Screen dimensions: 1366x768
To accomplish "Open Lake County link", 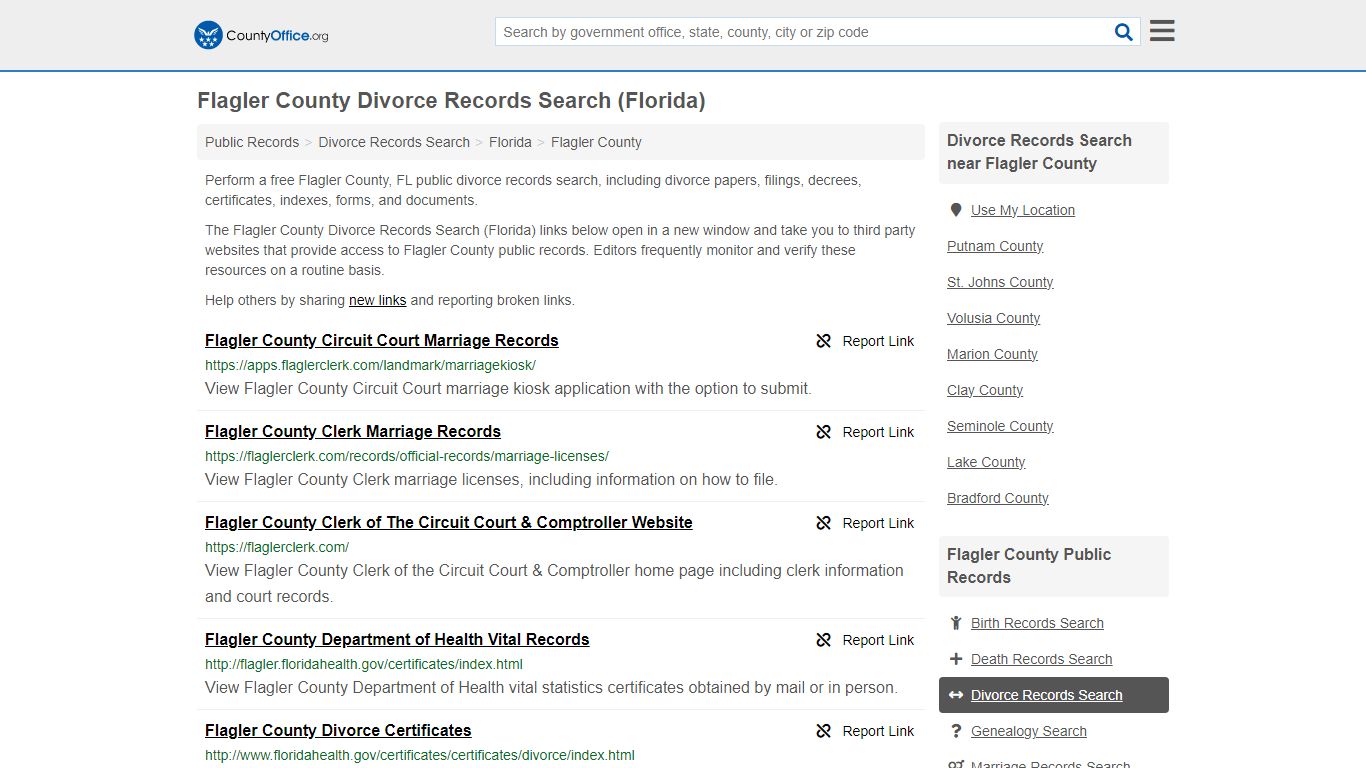I will coord(986,462).
